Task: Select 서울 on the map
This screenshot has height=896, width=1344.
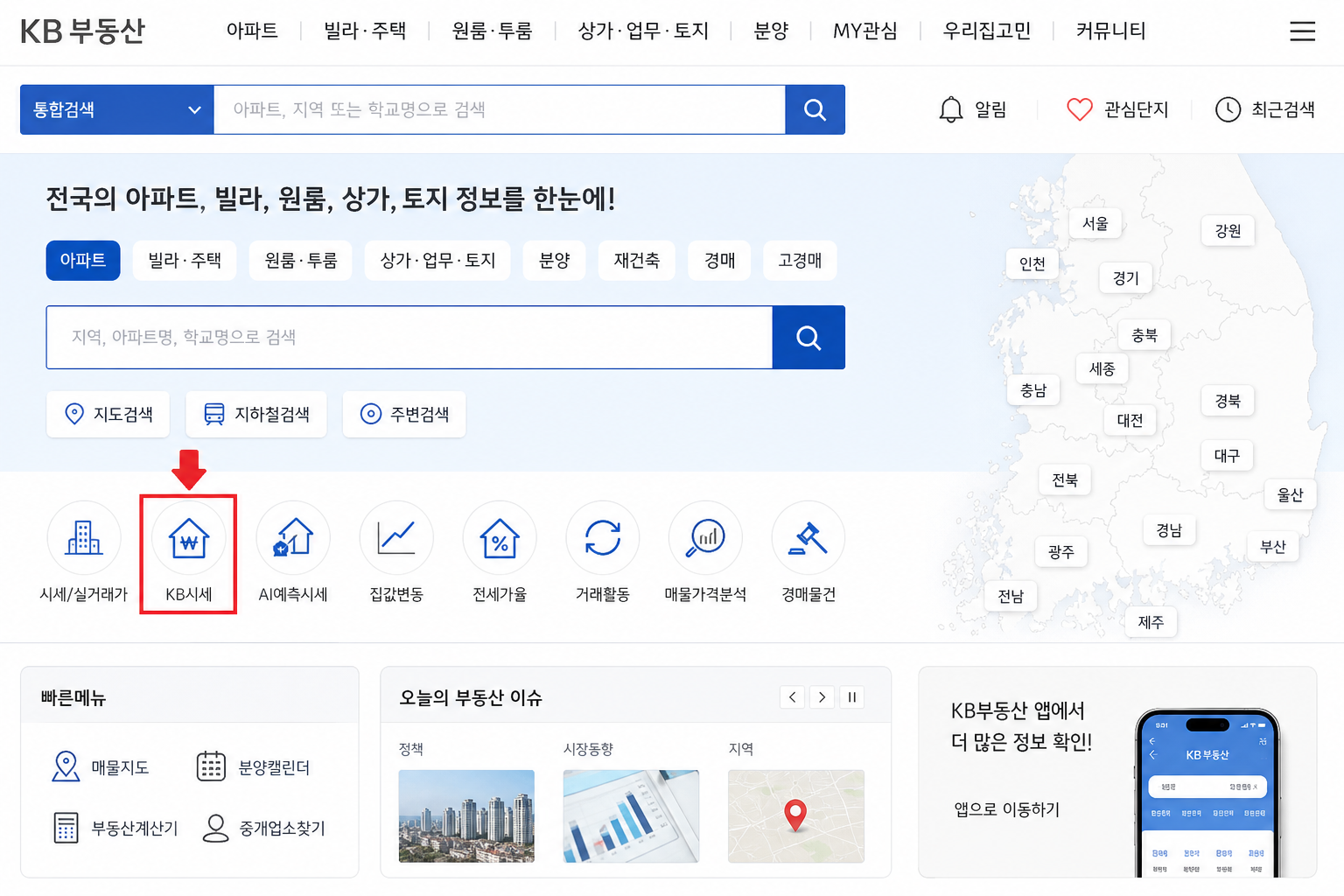Action: 1095,223
